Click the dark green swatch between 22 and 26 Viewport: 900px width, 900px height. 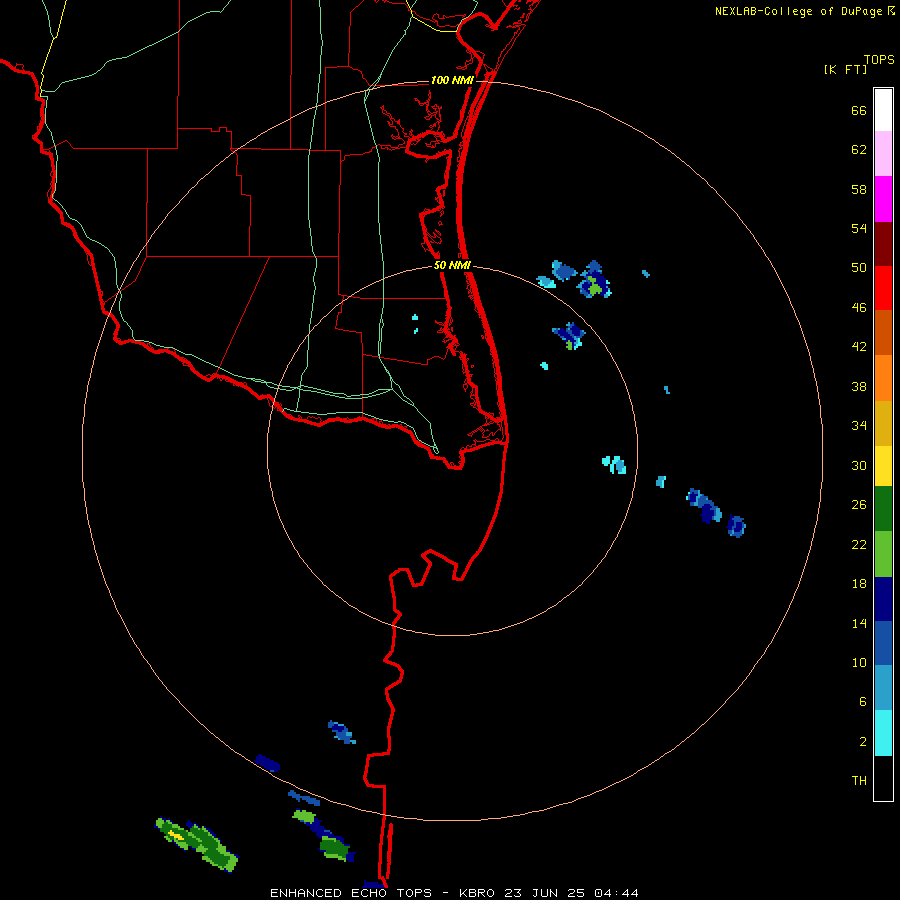(883, 508)
